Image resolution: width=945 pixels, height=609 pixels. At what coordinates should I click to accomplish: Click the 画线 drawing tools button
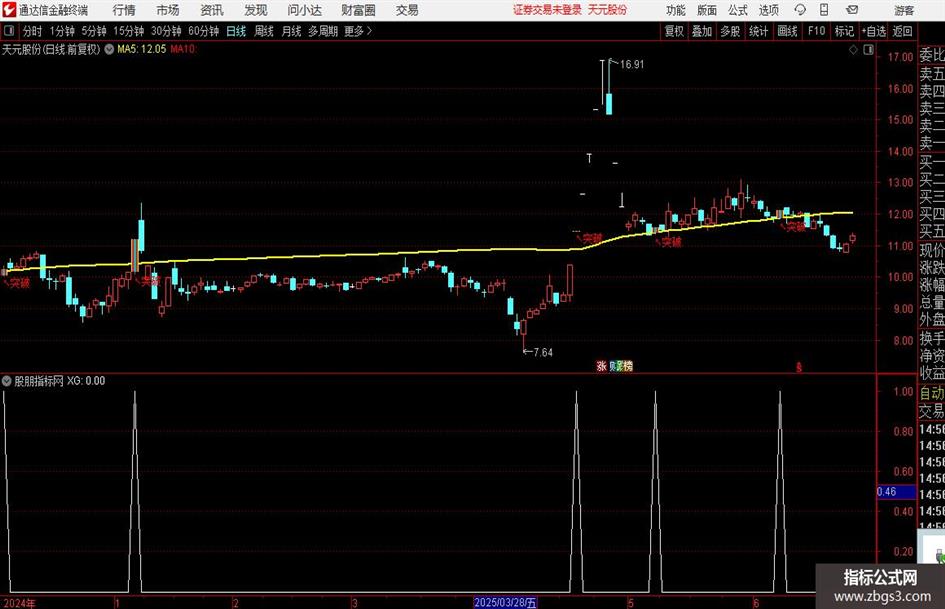coord(788,31)
